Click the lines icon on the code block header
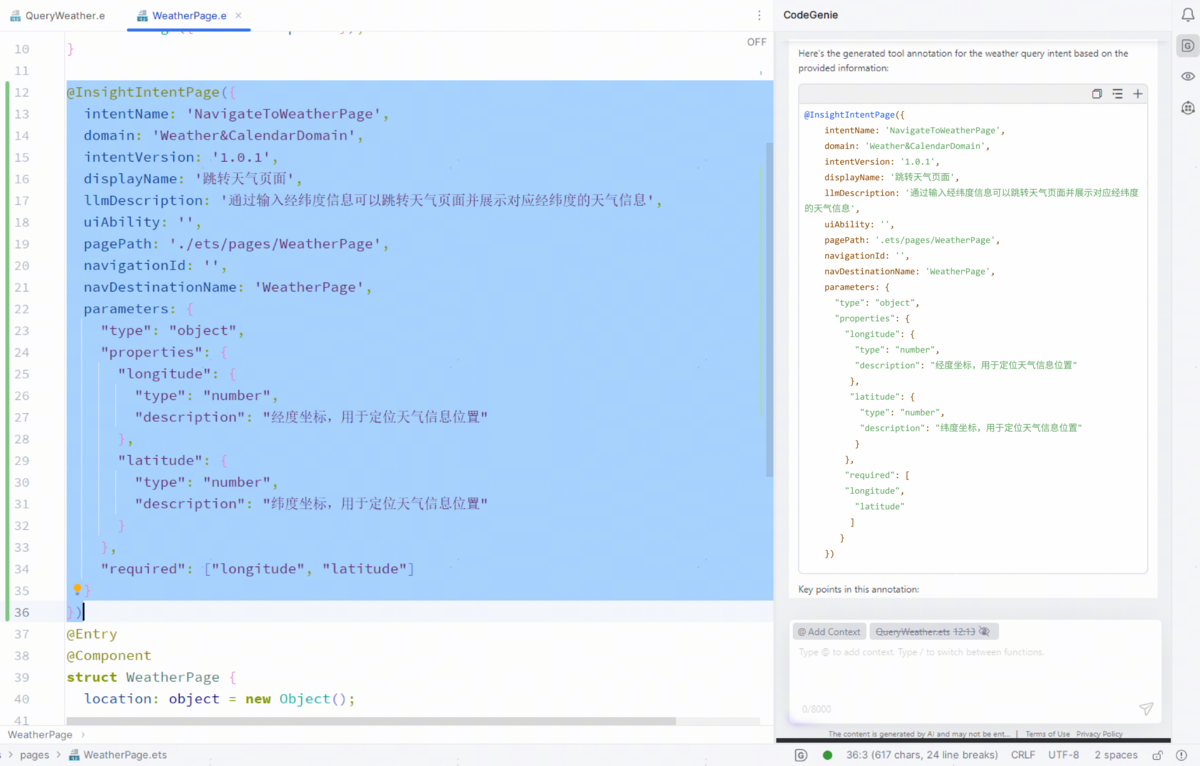Image resolution: width=1200 pixels, height=766 pixels. pos(1117,94)
